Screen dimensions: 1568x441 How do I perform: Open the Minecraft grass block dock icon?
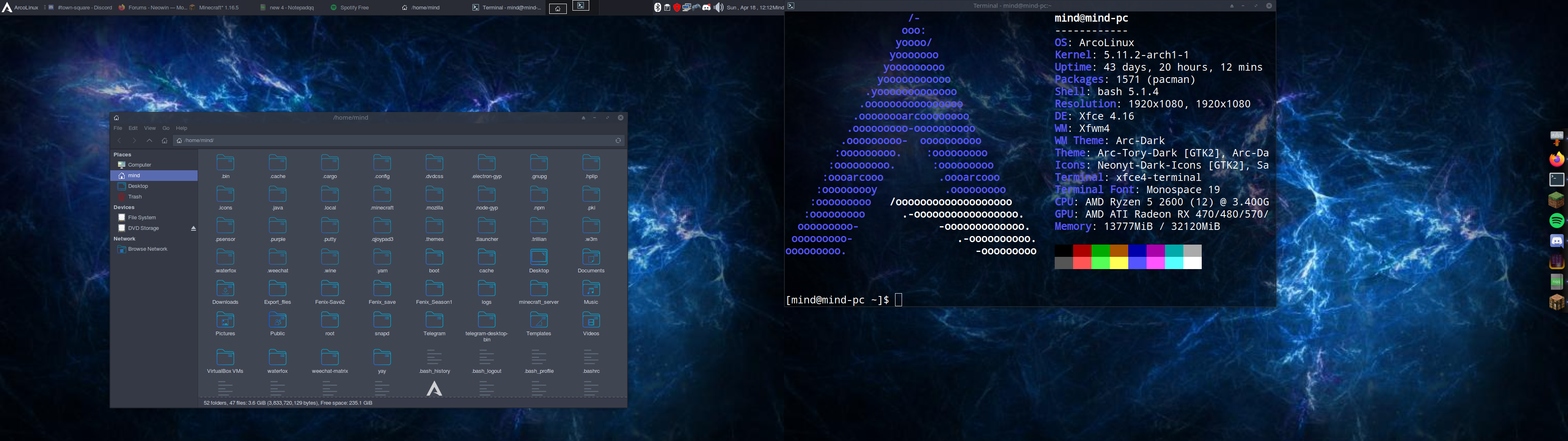[1557, 200]
